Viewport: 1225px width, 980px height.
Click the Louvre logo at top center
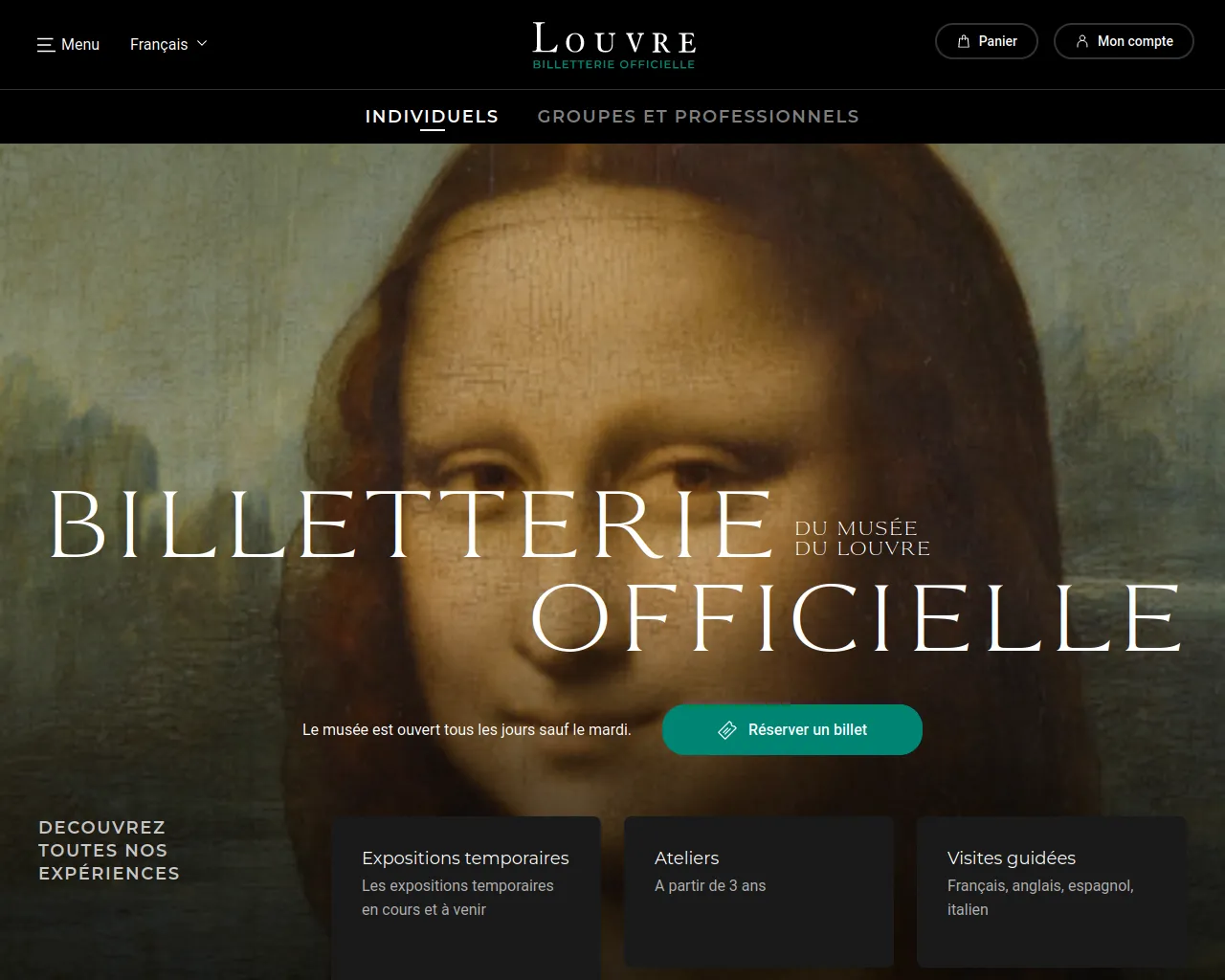613,38
